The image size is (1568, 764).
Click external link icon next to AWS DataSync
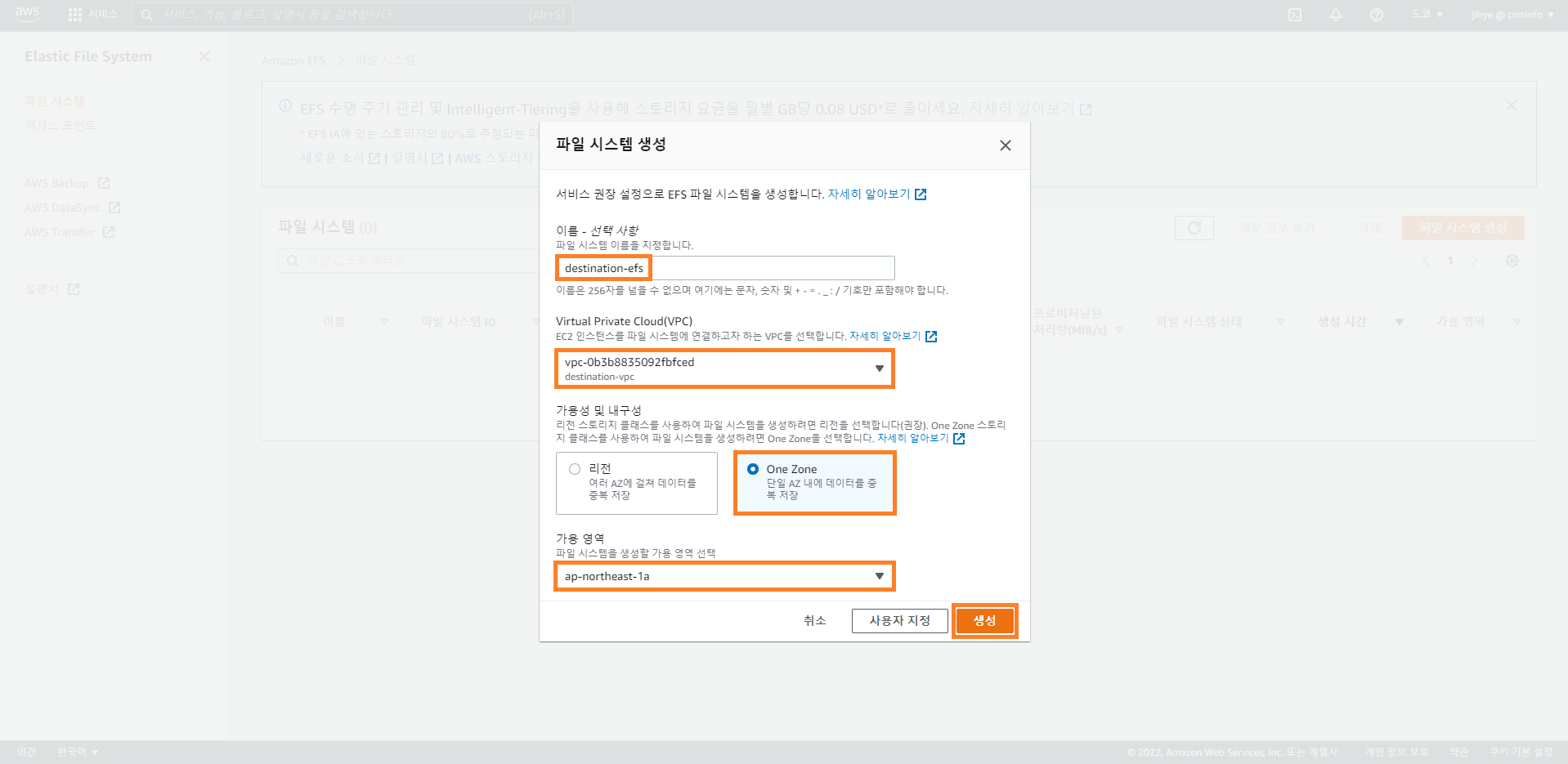[114, 208]
